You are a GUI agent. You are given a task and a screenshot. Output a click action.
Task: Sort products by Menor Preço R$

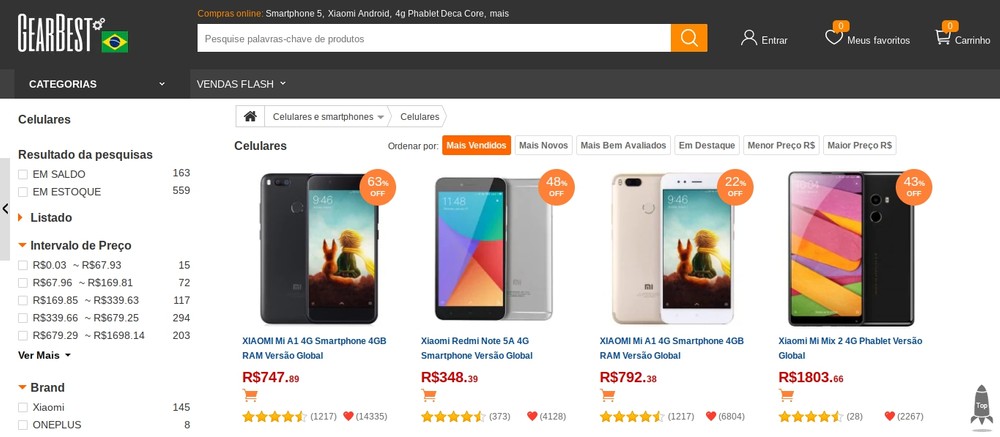(x=781, y=146)
